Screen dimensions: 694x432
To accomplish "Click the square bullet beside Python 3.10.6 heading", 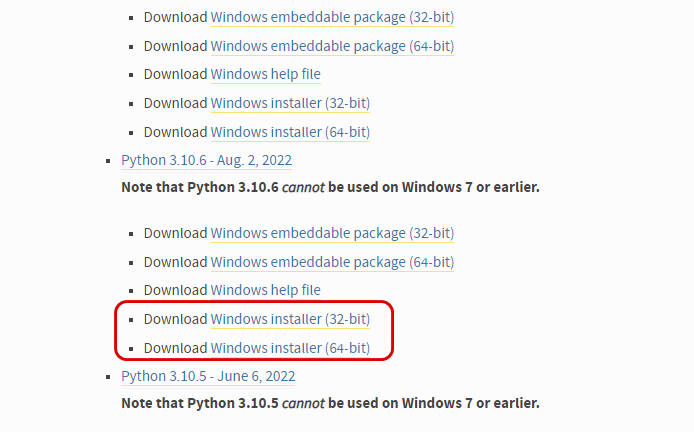I will coord(108,161).
